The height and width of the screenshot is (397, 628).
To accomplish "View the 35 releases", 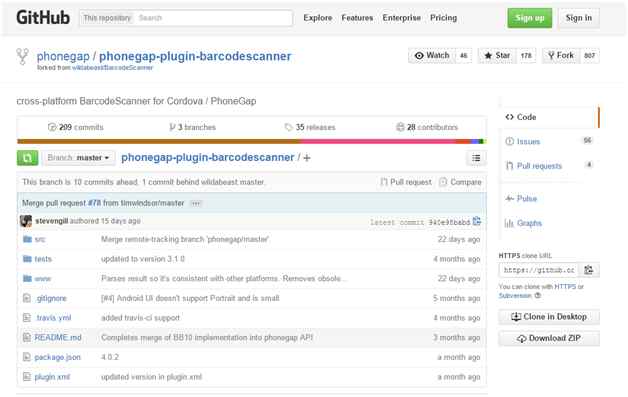I will tap(310, 127).
